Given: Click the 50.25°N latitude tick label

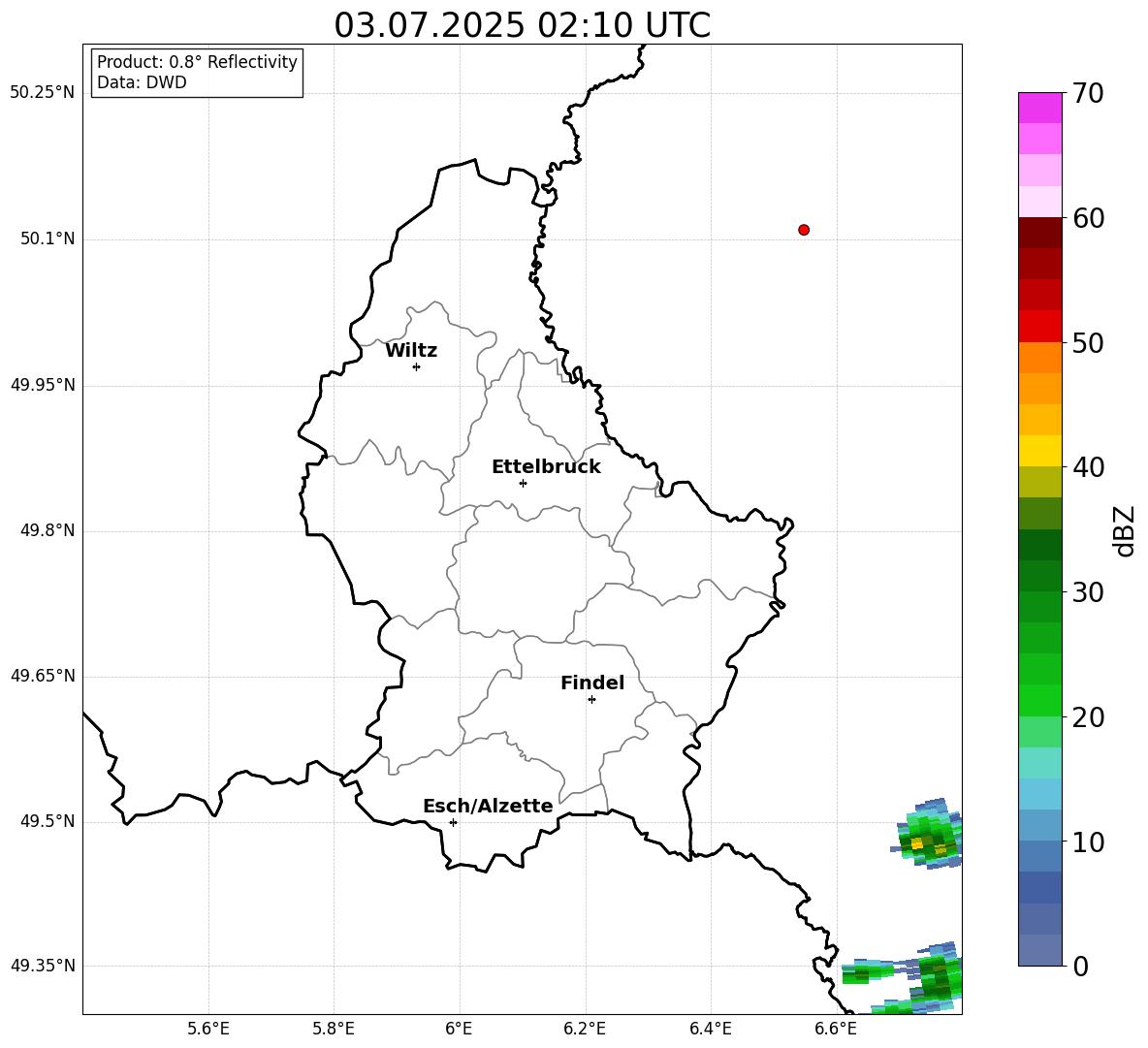Looking at the screenshot, I should pos(42,93).
